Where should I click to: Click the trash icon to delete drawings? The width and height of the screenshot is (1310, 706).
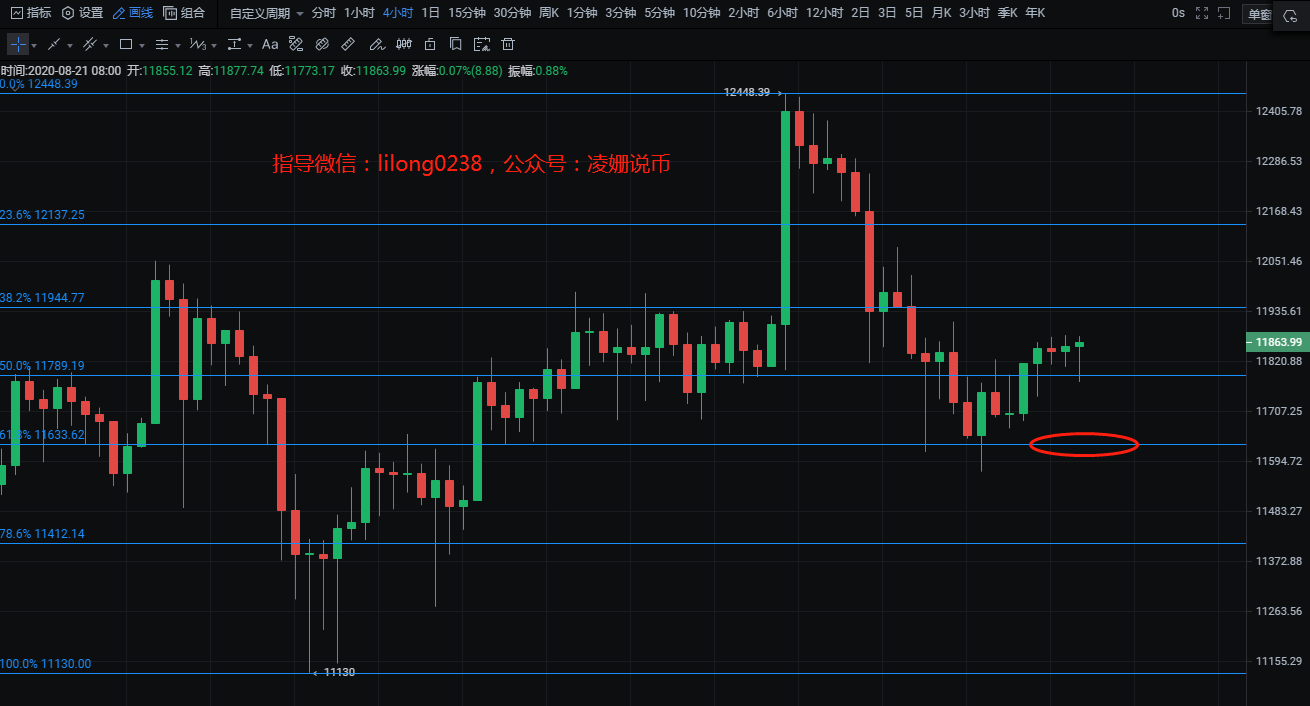point(508,45)
